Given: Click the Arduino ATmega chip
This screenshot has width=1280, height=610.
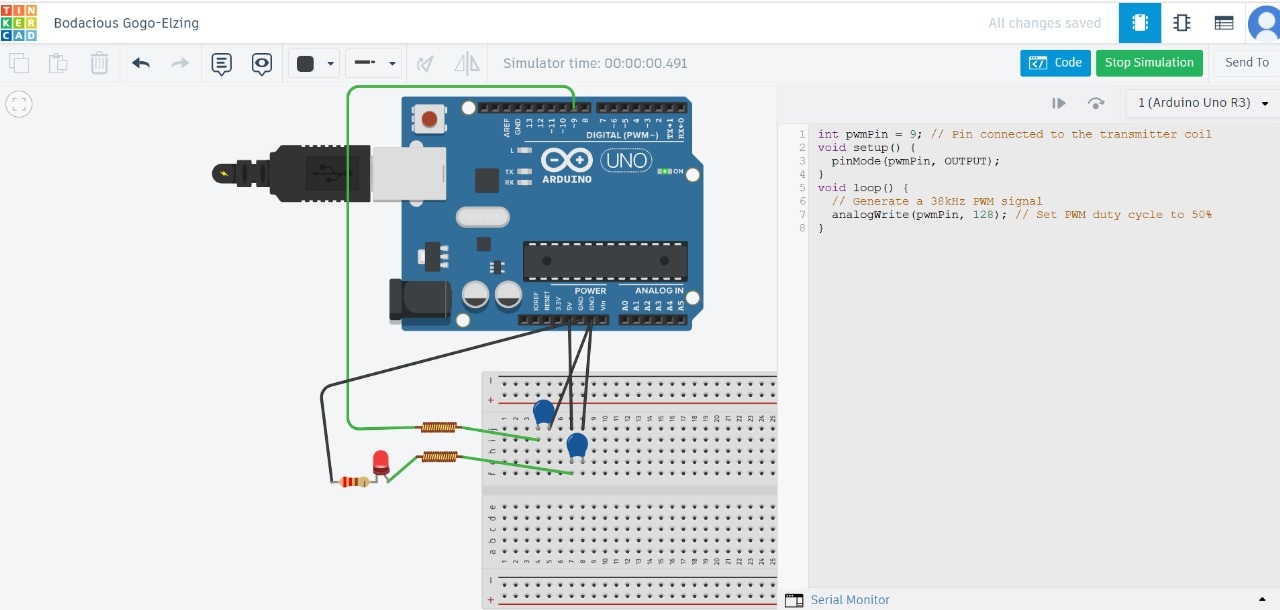Looking at the screenshot, I should tap(605, 261).
